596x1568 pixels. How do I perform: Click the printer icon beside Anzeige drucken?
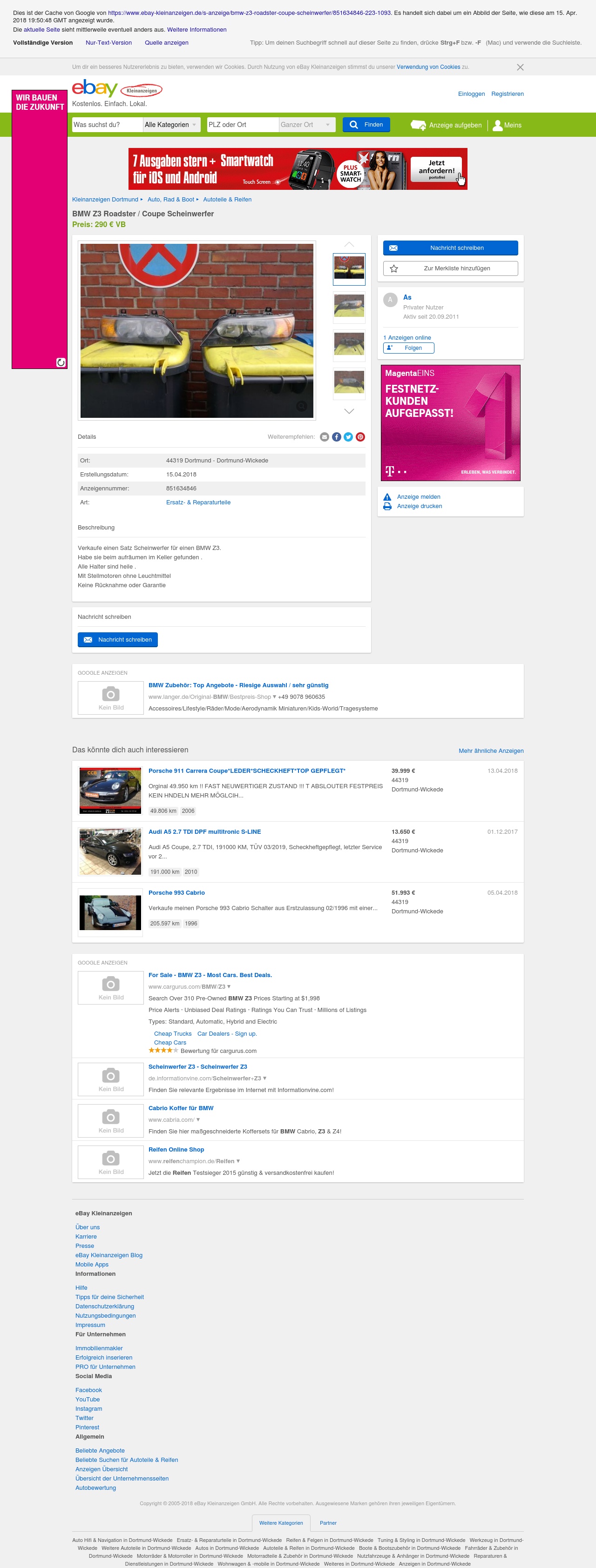pyautogui.click(x=387, y=506)
